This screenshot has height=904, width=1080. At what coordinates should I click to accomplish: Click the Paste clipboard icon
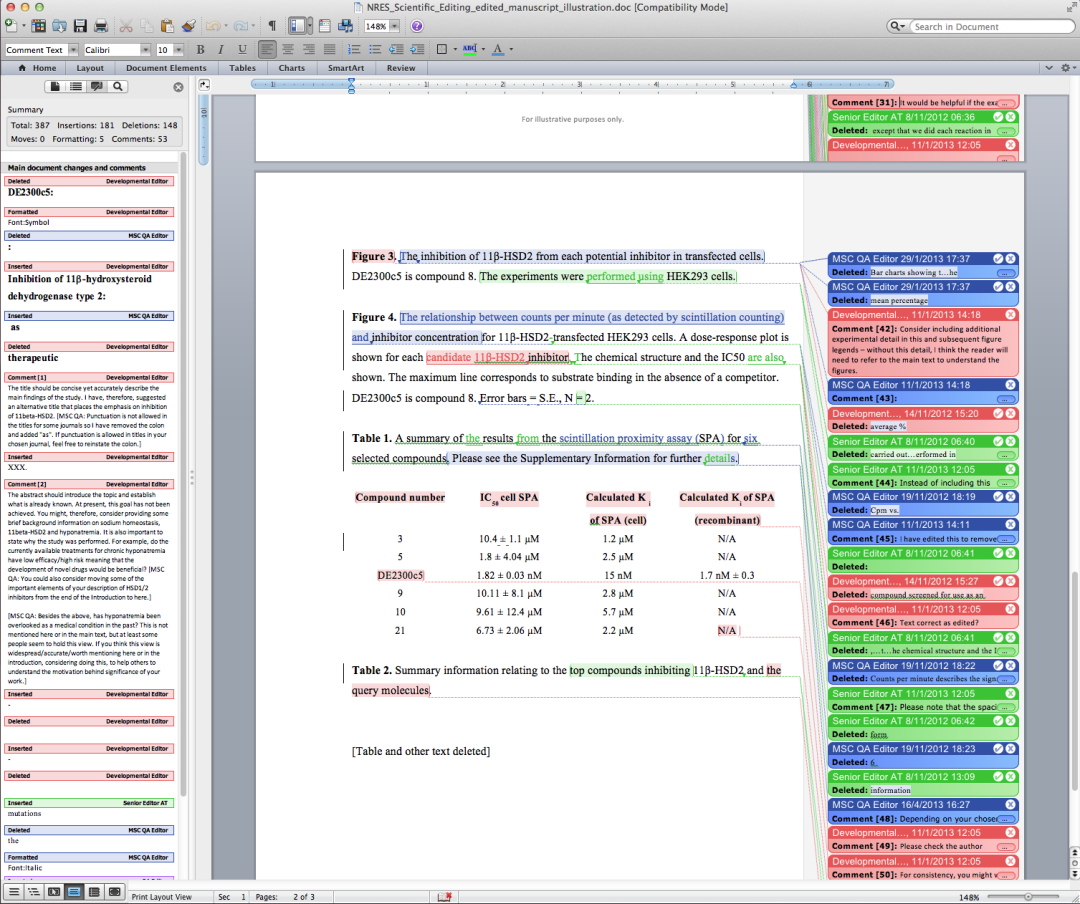(167, 26)
